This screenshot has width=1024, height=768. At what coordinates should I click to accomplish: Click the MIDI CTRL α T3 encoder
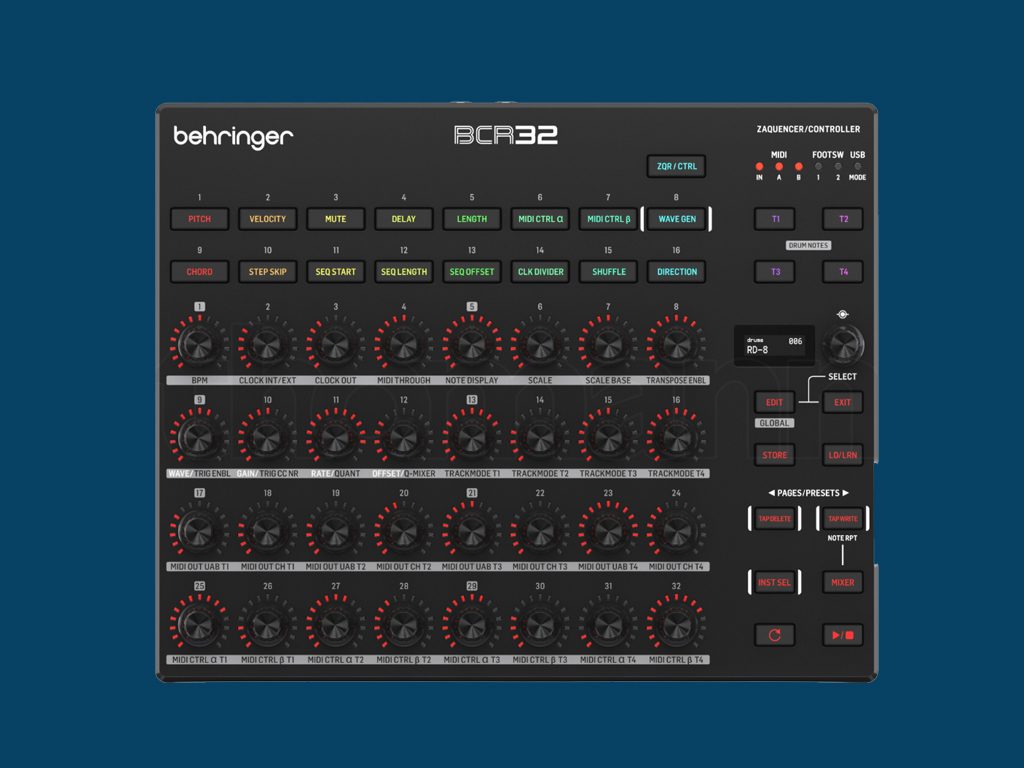click(471, 624)
